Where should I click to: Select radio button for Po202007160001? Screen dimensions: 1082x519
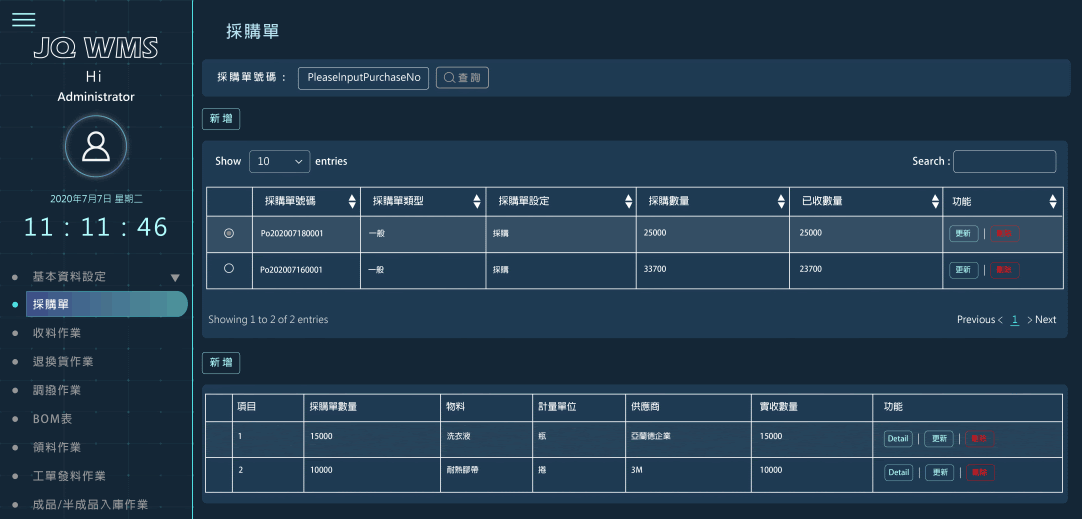(229, 268)
